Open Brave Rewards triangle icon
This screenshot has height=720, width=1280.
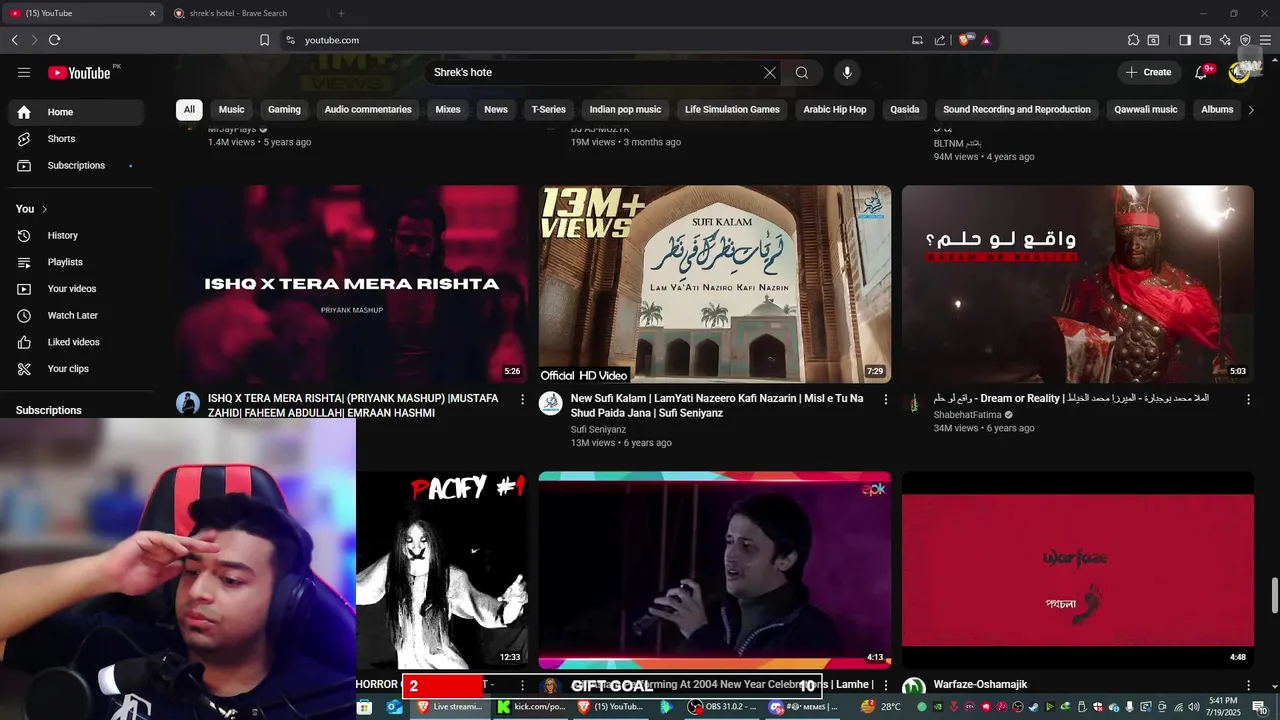986,40
